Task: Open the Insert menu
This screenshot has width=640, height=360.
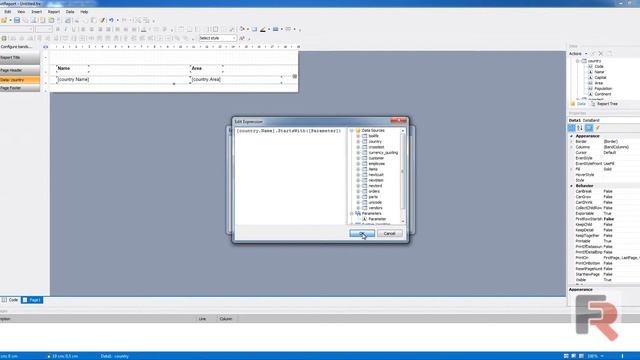Action: coord(36,12)
